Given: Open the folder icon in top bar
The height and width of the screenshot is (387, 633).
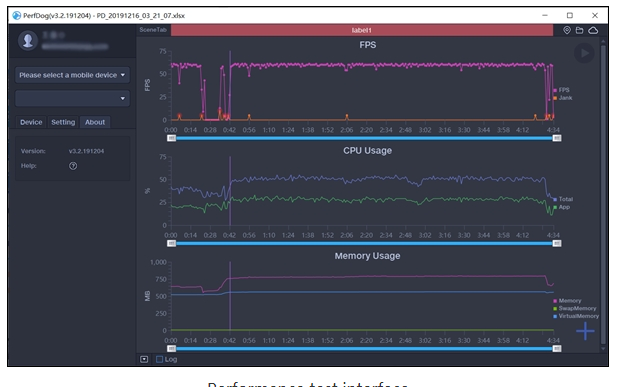Looking at the screenshot, I should pos(579,30).
